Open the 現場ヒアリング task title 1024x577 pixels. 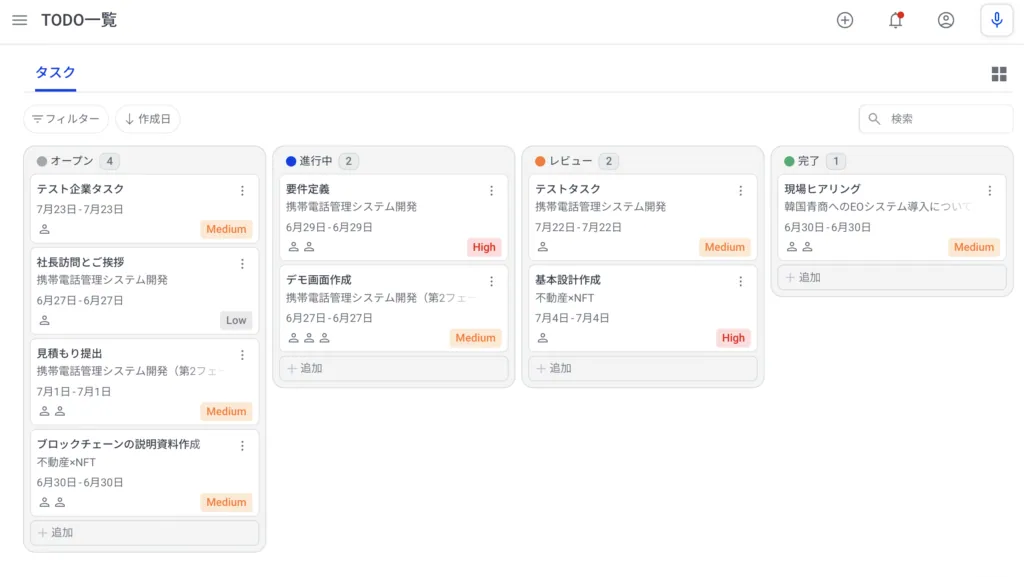[822, 189]
